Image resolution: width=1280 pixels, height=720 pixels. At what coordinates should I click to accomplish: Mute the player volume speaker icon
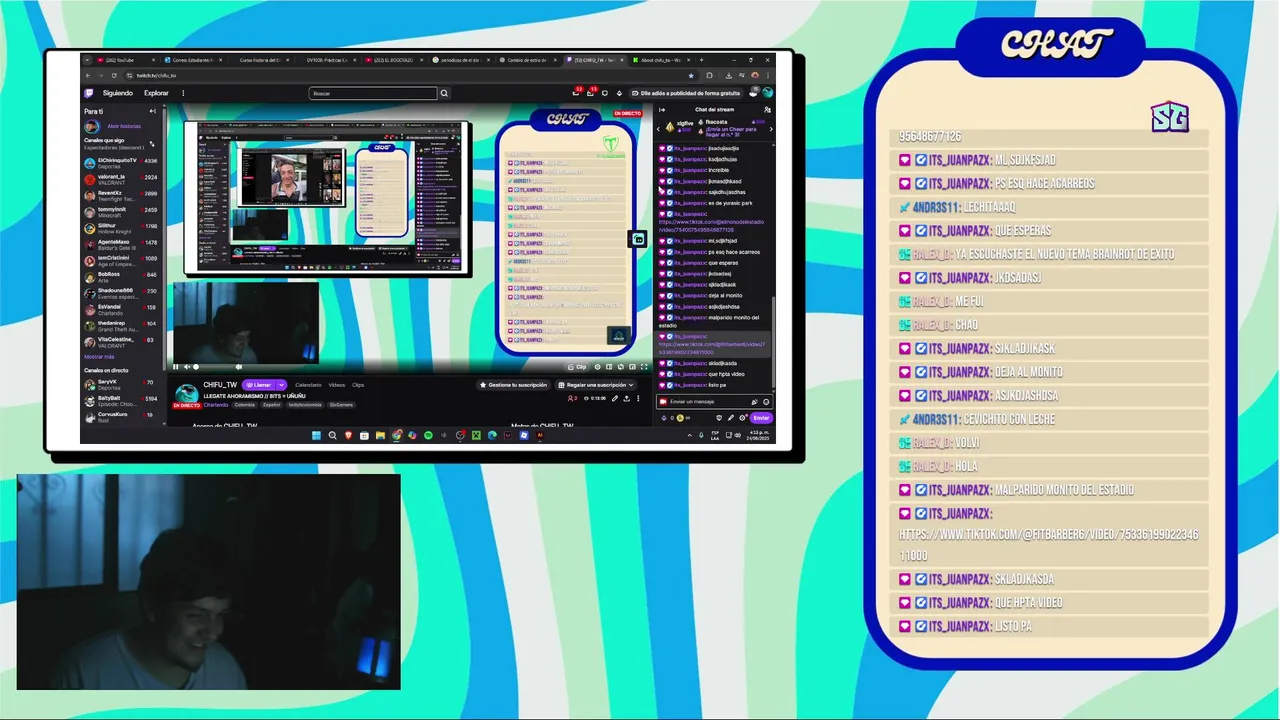pyautogui.click(x=187, y=367)
